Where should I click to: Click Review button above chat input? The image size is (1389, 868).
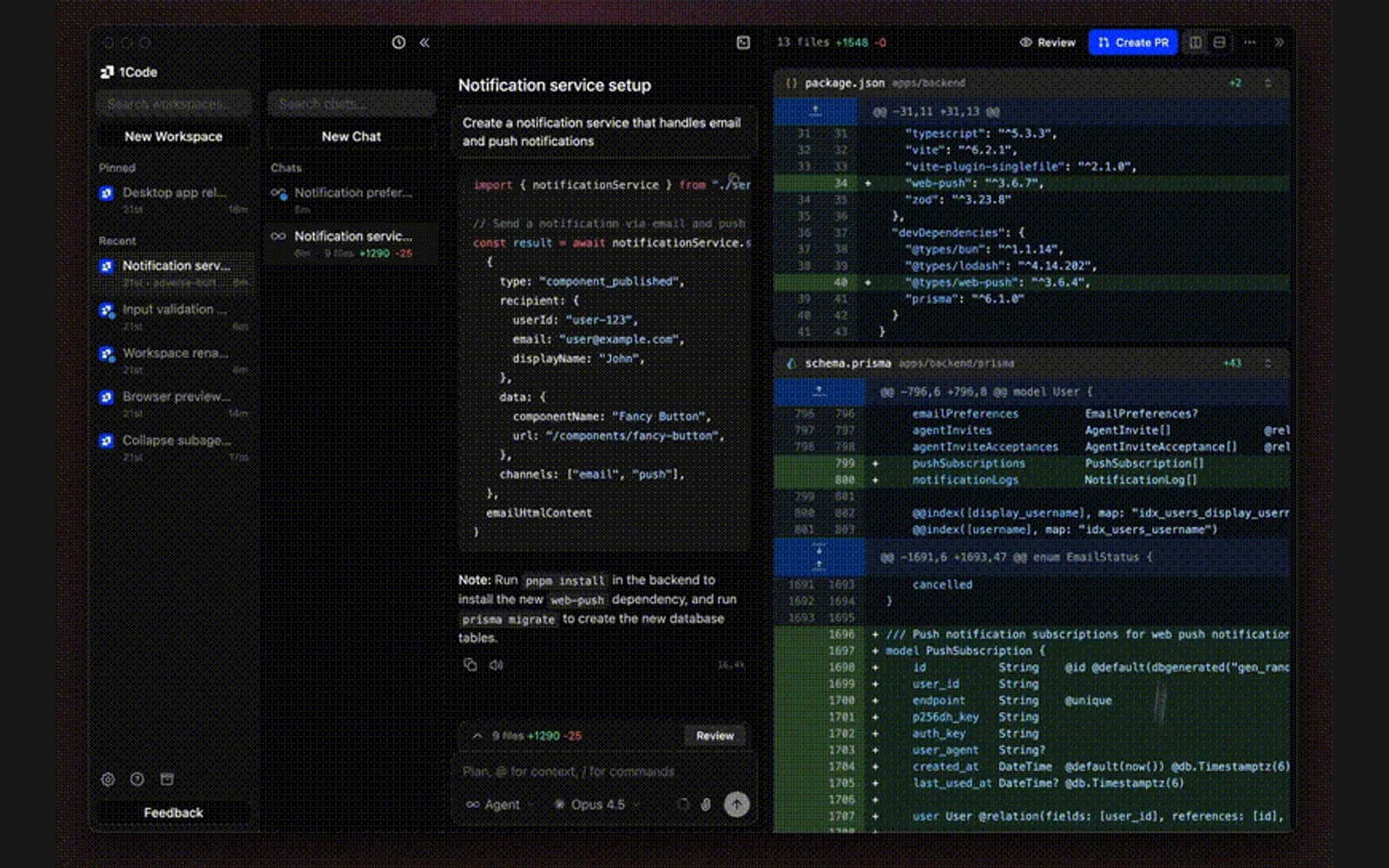tap(714, 736)
